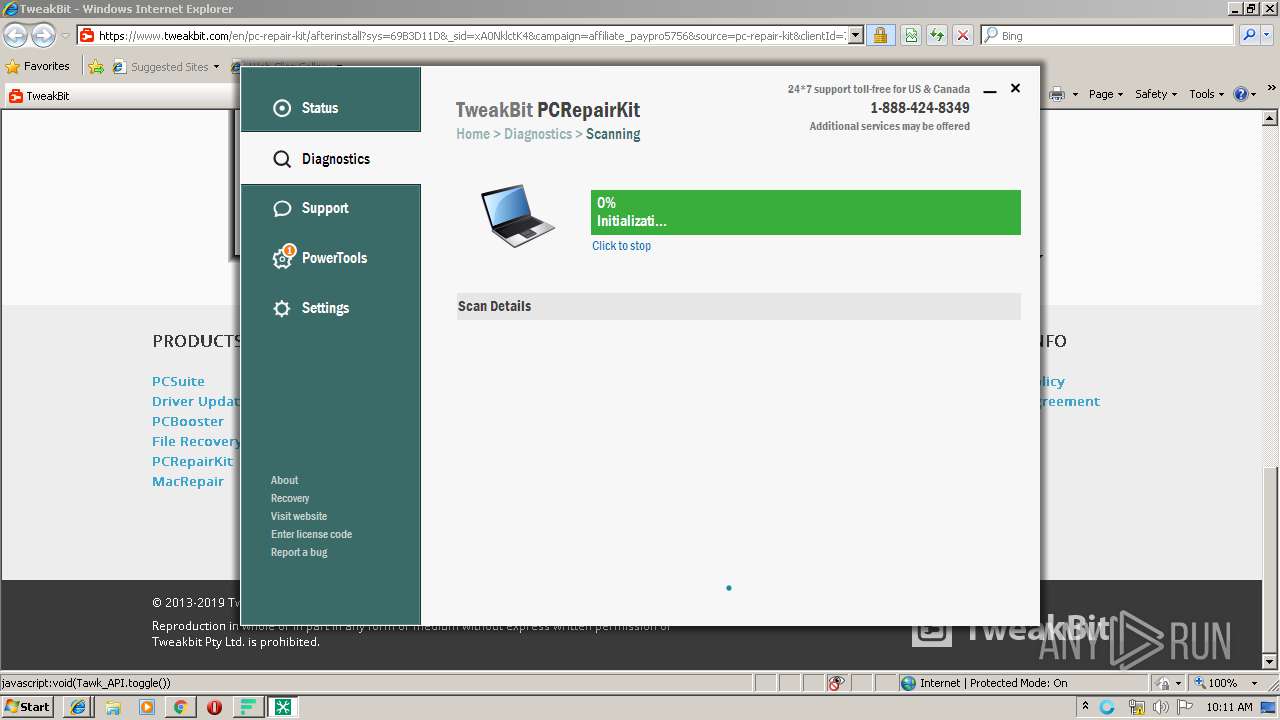The image size is (1280, 720).
Task: Click the Chrome taskbar icon
Action: point(180,707)
